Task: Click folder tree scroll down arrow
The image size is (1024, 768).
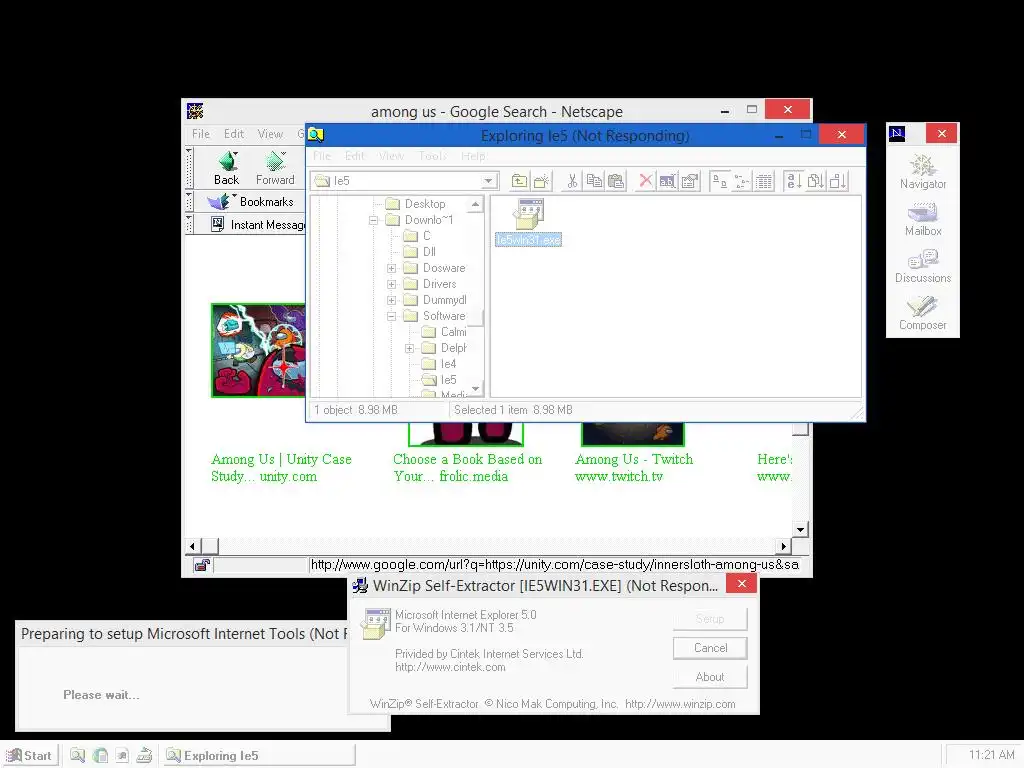Action: tap(475, 389)
